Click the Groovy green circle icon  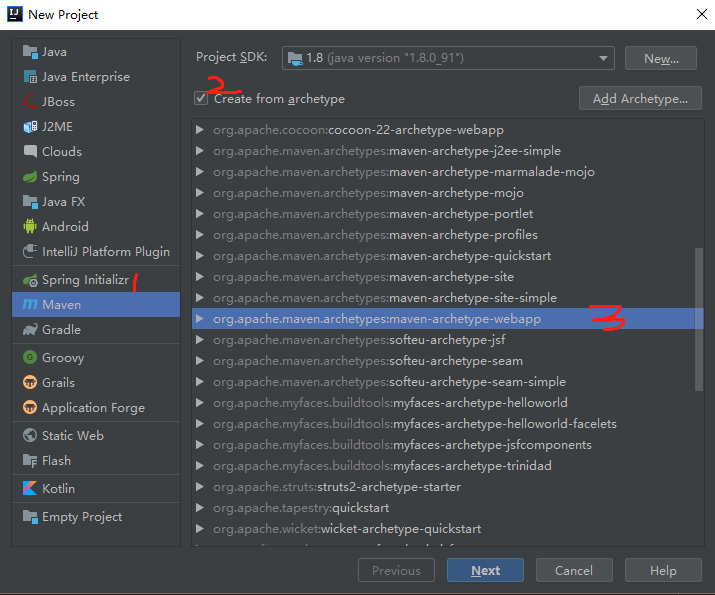30,357
